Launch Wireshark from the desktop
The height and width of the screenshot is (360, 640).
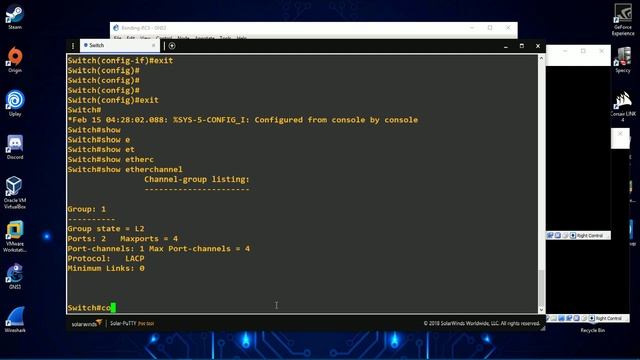pyautogui.click(x=15, y=320)
